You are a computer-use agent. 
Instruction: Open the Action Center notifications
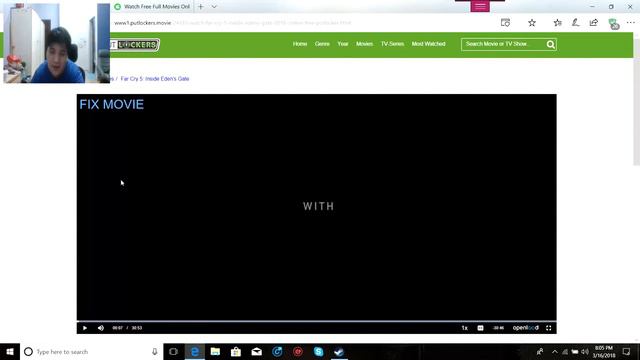(627, 351)
